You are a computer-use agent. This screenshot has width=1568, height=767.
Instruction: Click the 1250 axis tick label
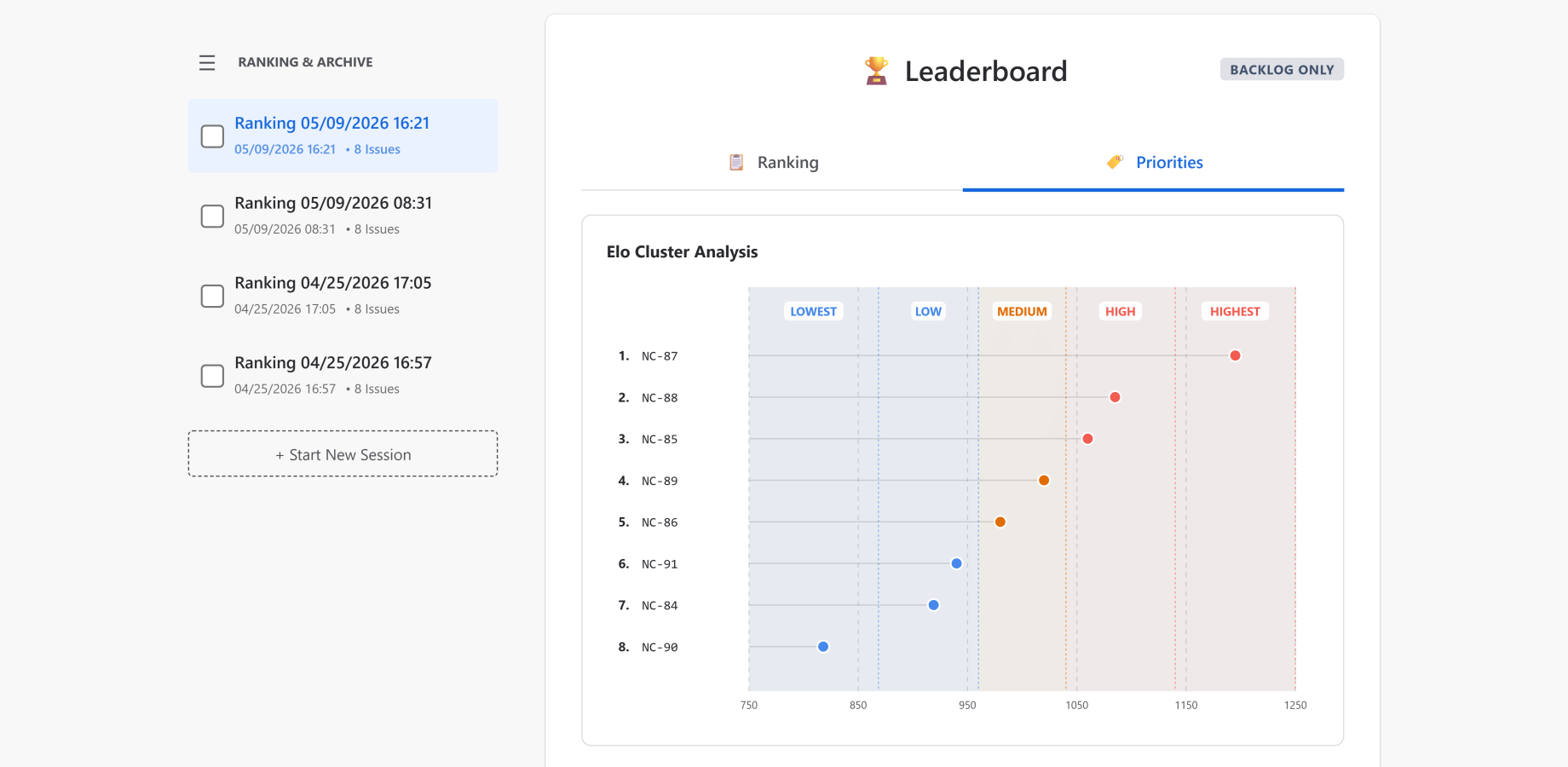(x=1295, y=706)
